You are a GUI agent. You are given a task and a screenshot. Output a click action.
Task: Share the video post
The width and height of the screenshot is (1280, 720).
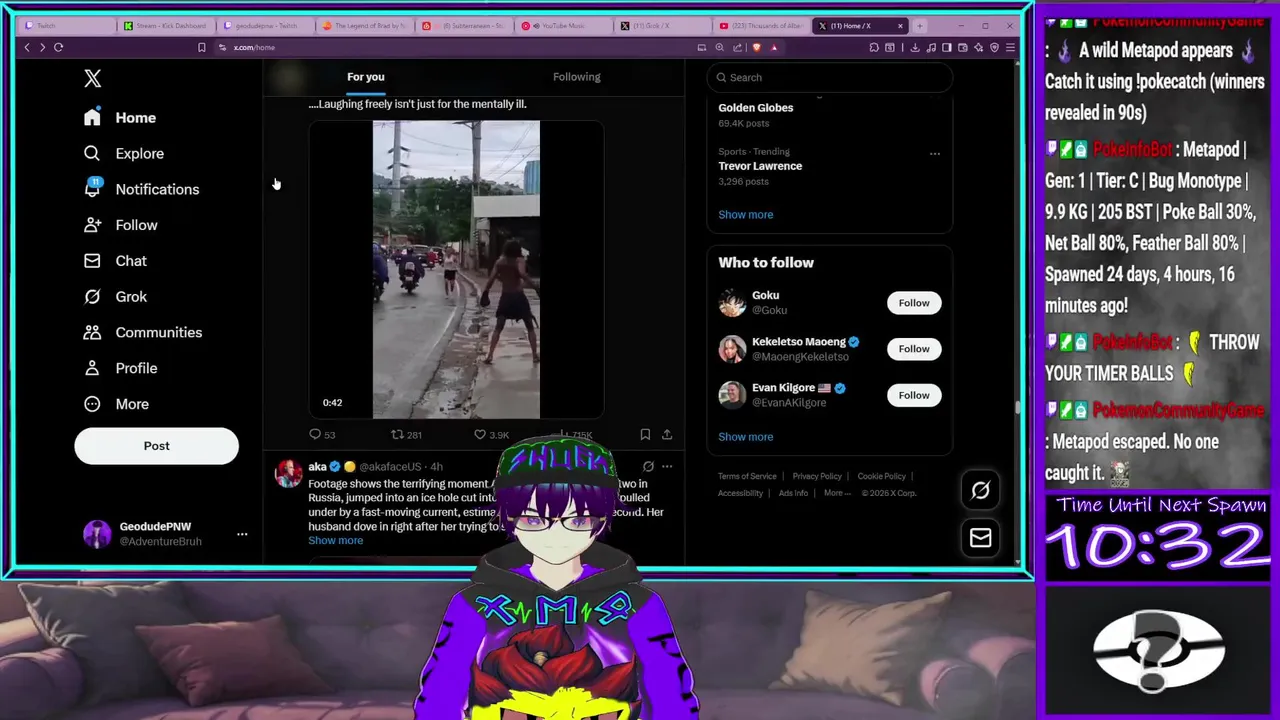(x=667, y=434)
